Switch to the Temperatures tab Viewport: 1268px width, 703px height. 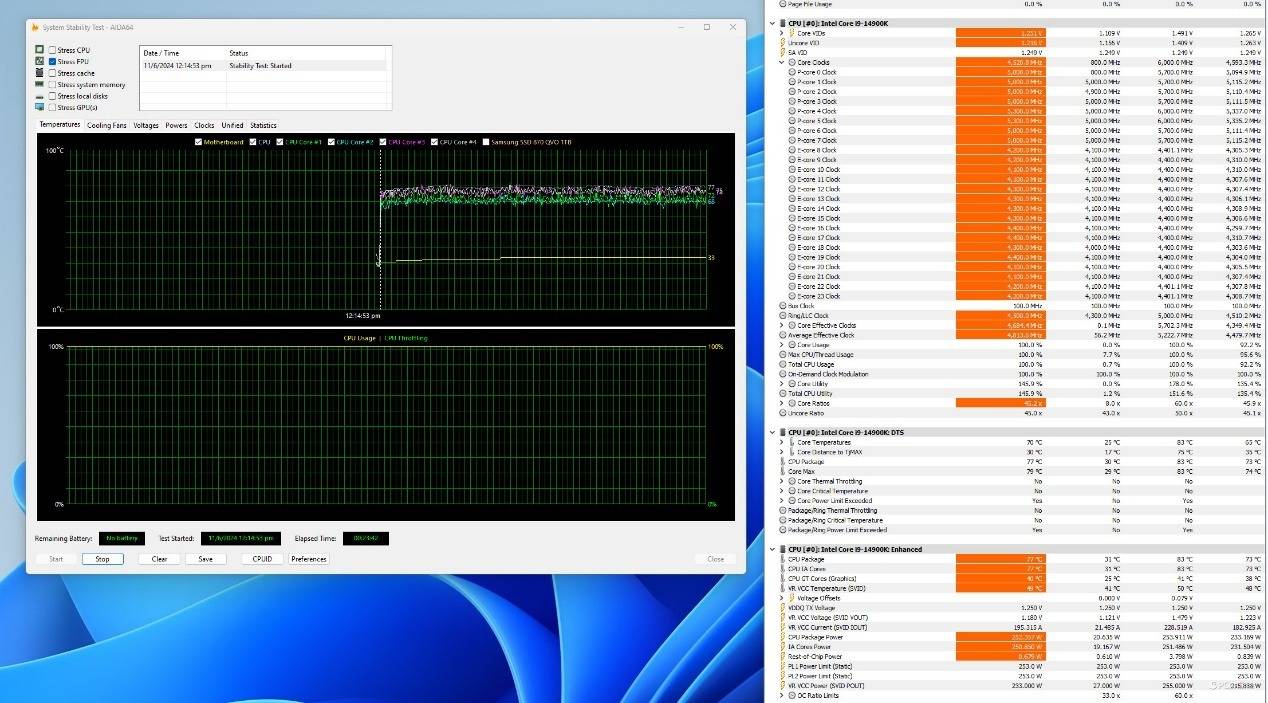tap(60, 125)
